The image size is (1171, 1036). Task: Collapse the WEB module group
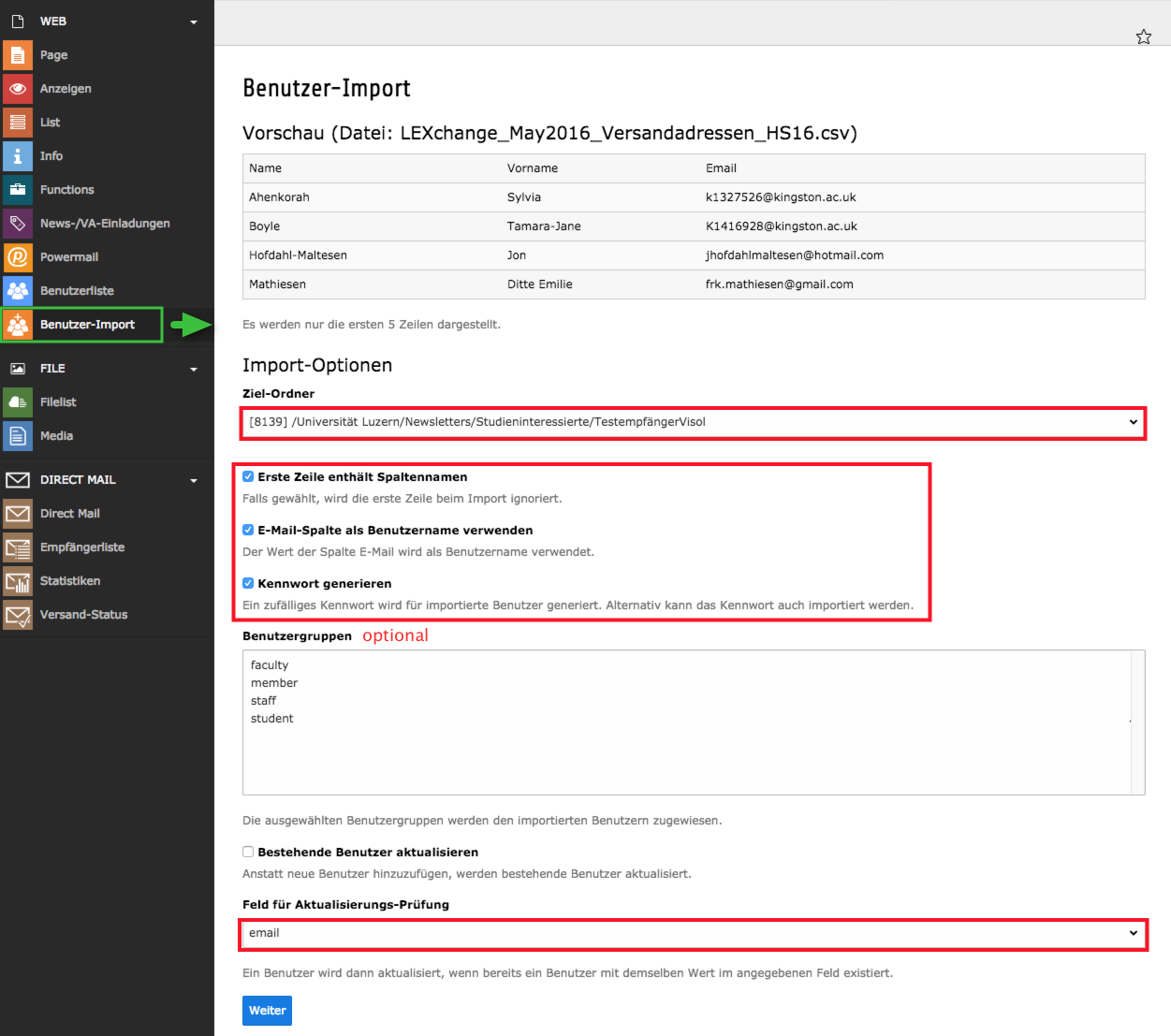(194, 22)
